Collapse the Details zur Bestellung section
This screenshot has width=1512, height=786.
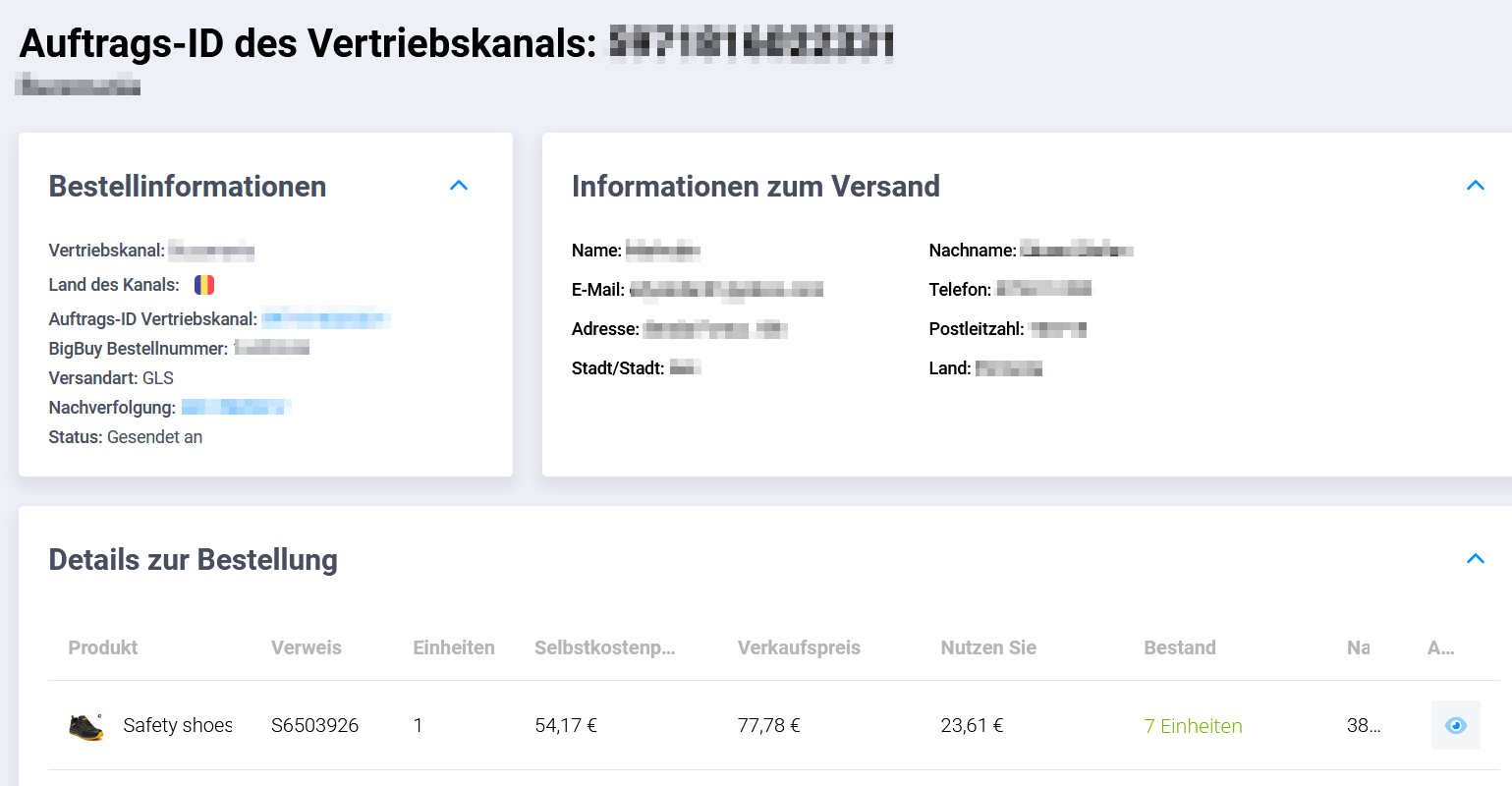1475,559
